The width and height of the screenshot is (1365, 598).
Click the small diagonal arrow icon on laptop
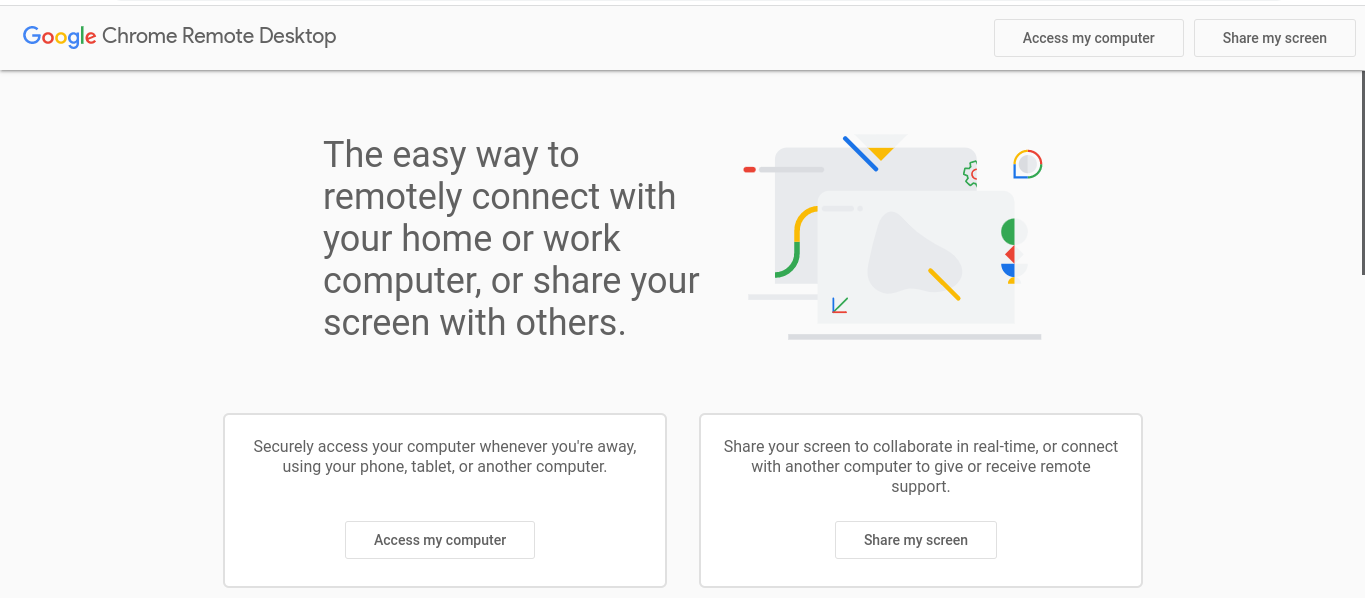(840, 305)
